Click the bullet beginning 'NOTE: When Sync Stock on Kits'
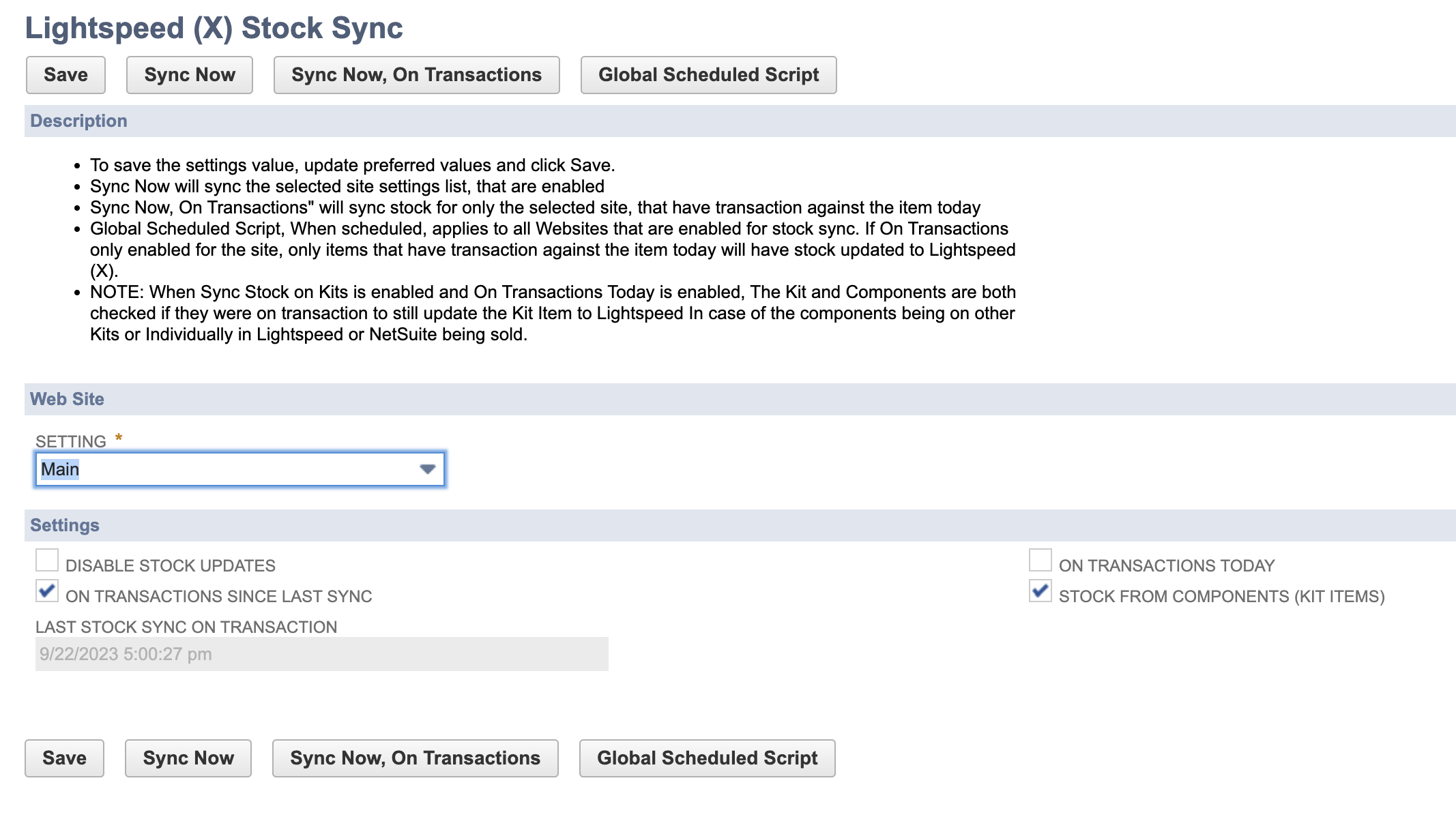The width and height of the screenshot is (1456, 817). [553, 314]
